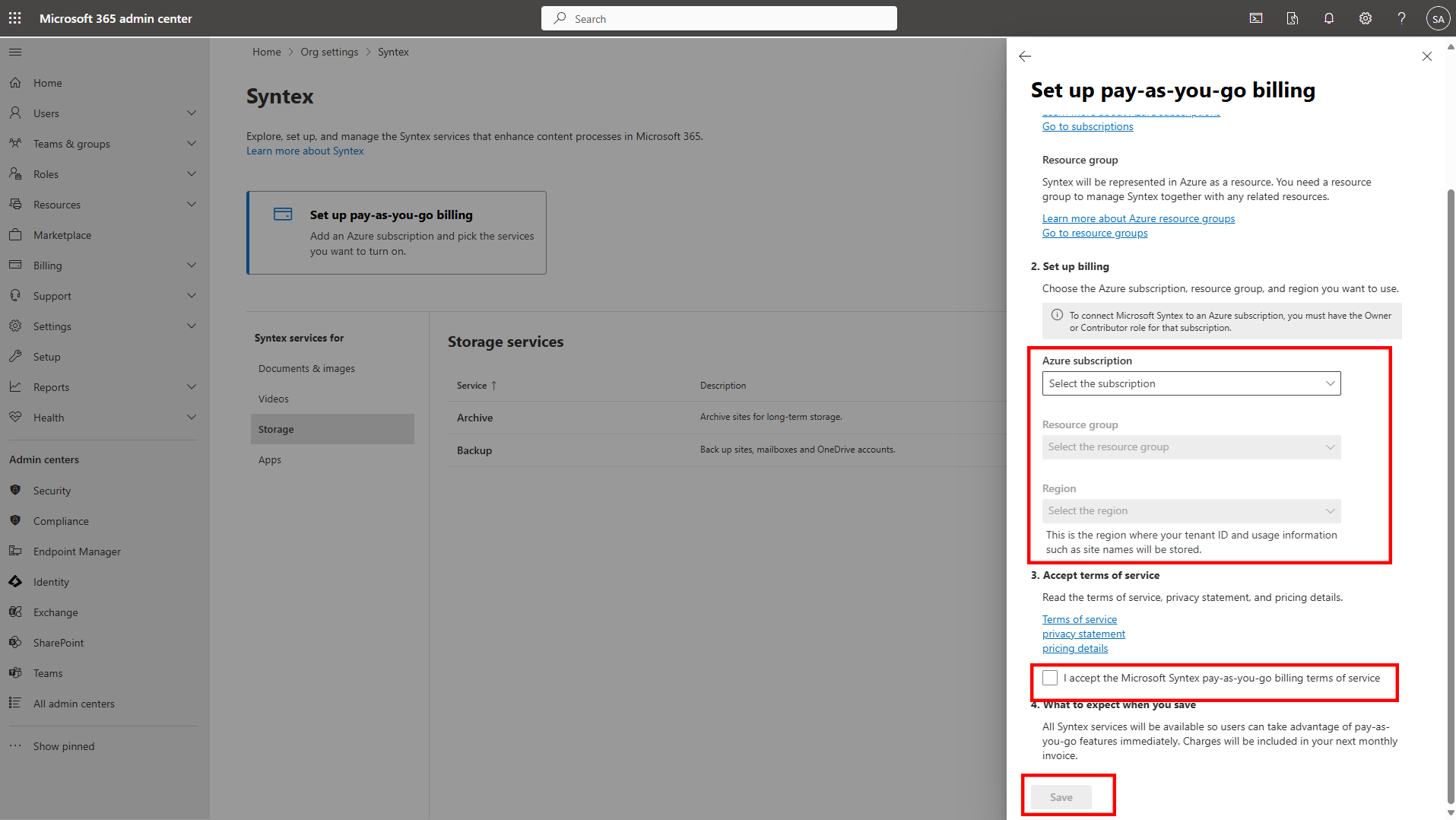Open the Cloud Shell terminal icon
Viewport: 1456px width, 820px height.
[1255, 17]
